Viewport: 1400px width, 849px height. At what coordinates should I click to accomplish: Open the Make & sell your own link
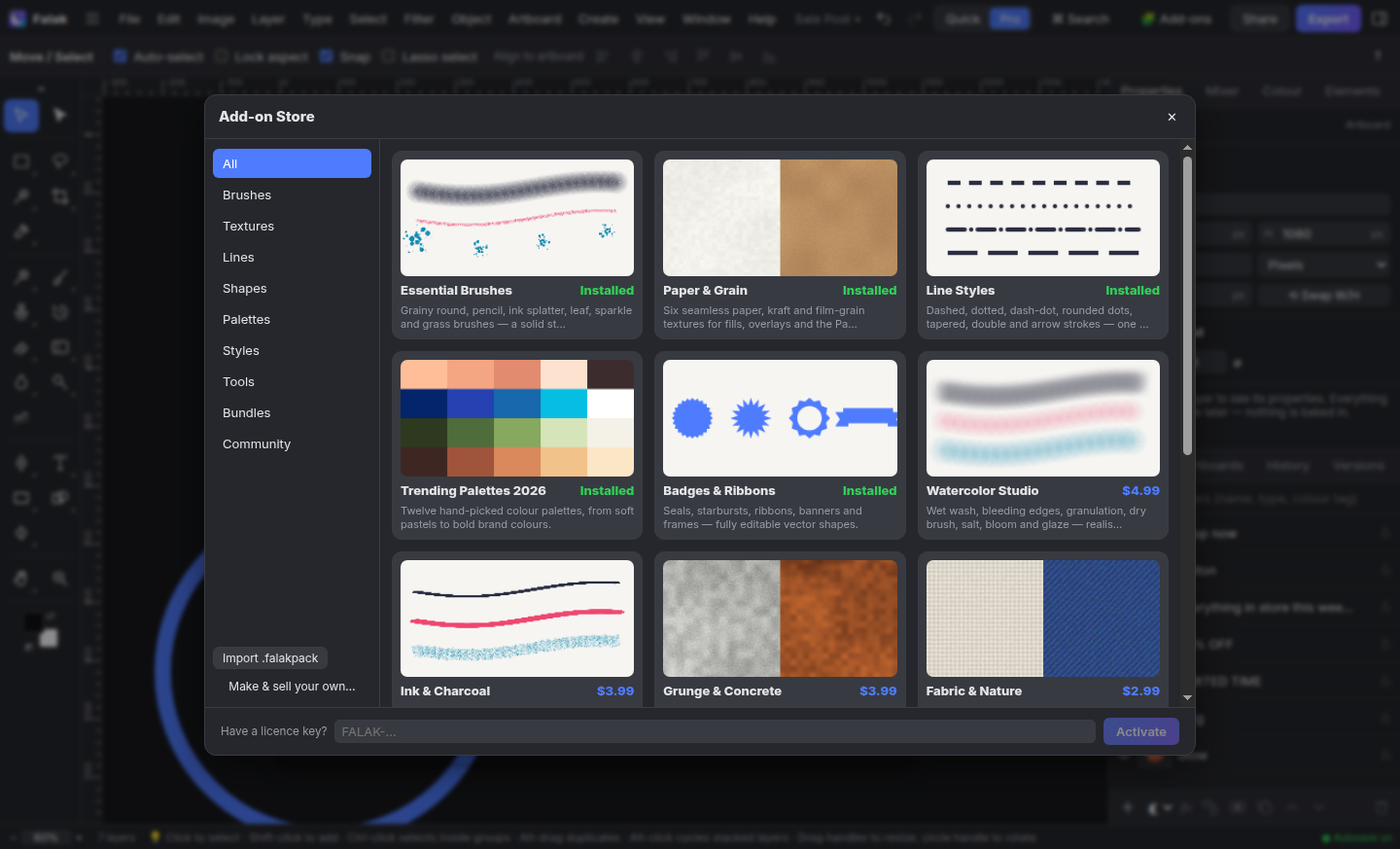point(292,687)
